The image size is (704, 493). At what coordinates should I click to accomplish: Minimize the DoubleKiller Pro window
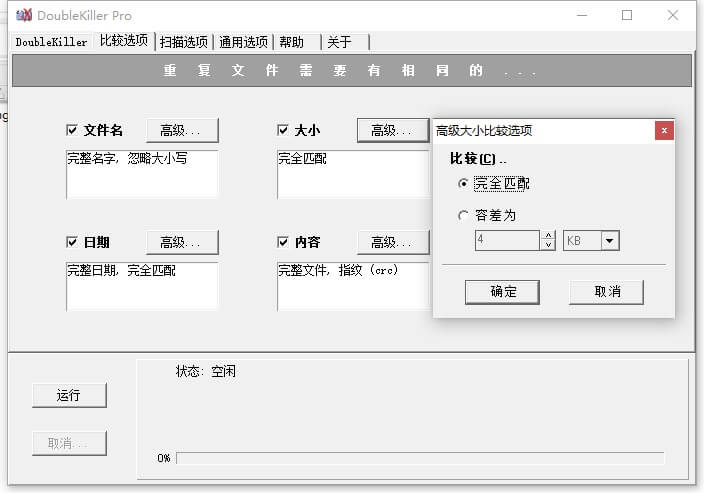(x=582, y=15)
